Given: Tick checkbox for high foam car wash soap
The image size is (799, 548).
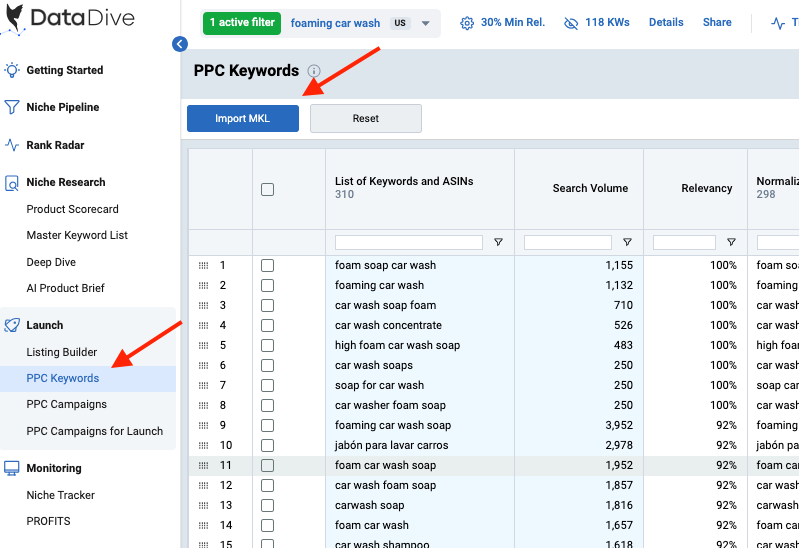Looking at the screenshot, I should tap(268, 346).
